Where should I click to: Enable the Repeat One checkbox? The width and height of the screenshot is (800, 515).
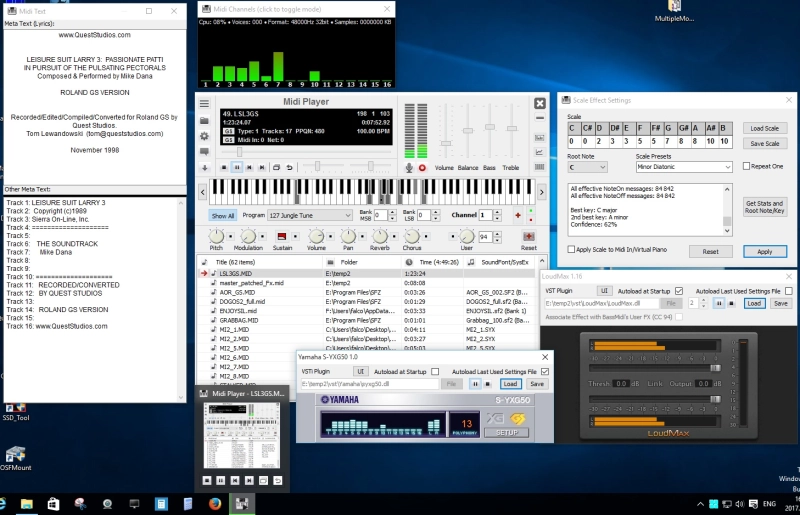click(x=746, y=166)
